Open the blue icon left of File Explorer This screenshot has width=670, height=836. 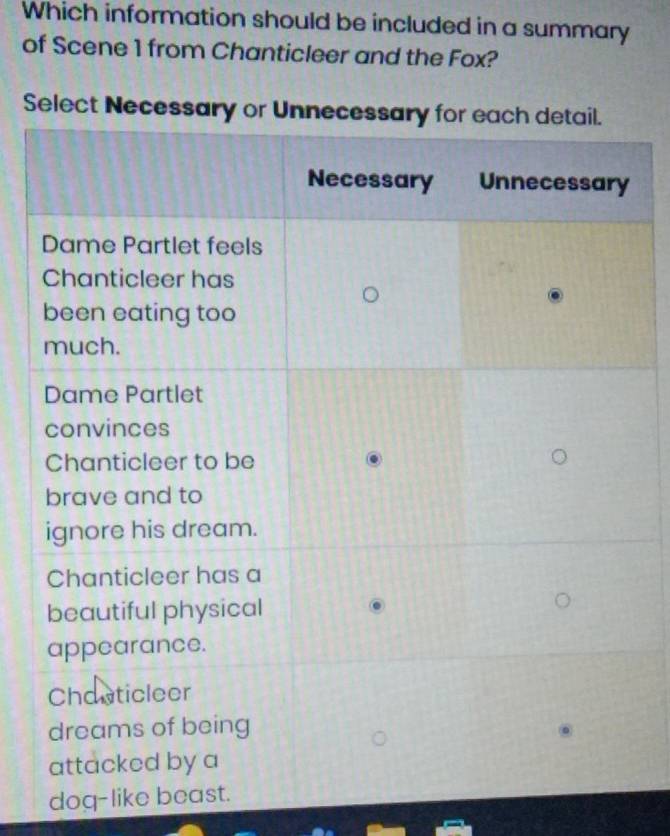coord(320,832)
